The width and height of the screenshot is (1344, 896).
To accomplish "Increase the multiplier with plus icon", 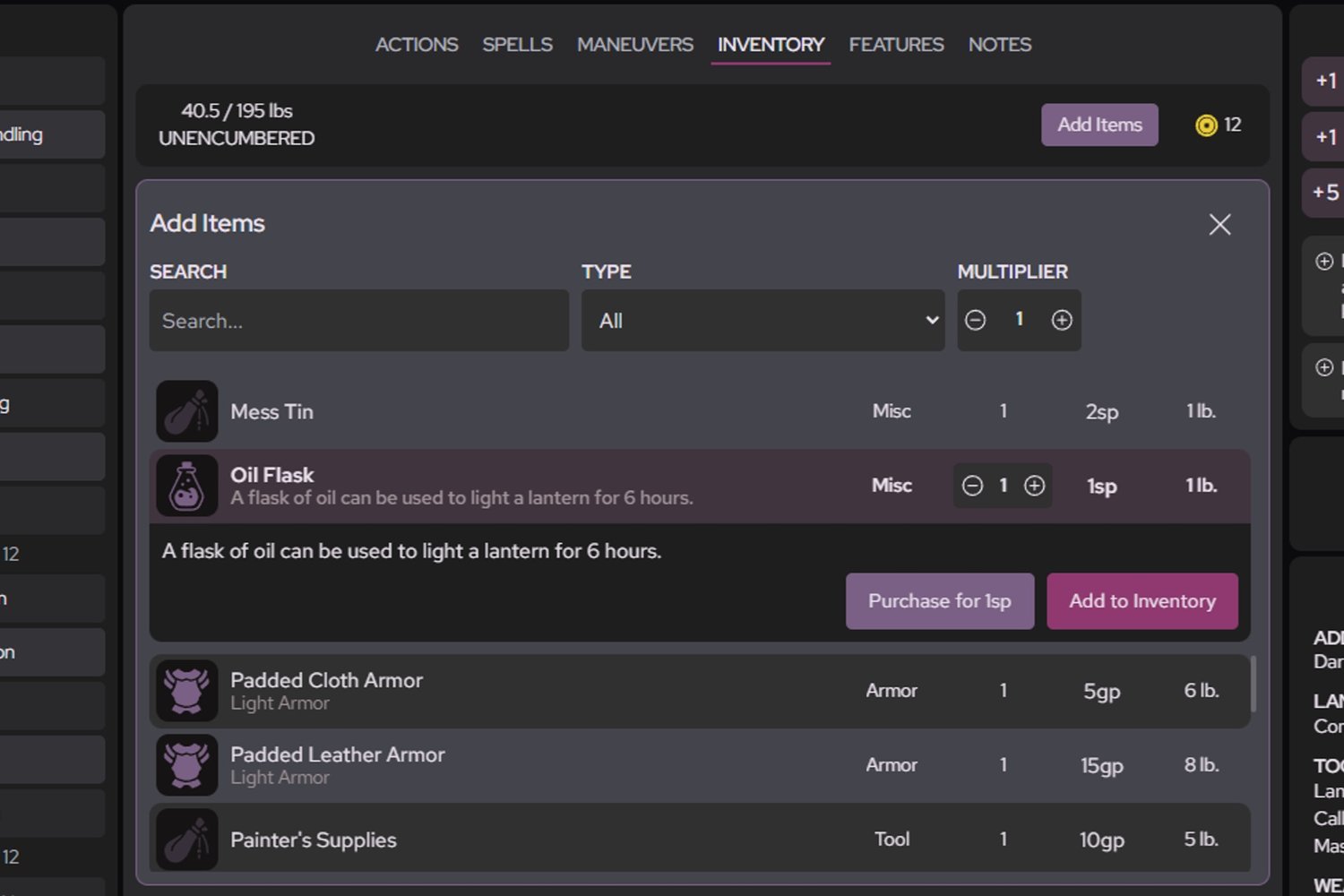I will tap(1062, 321).
